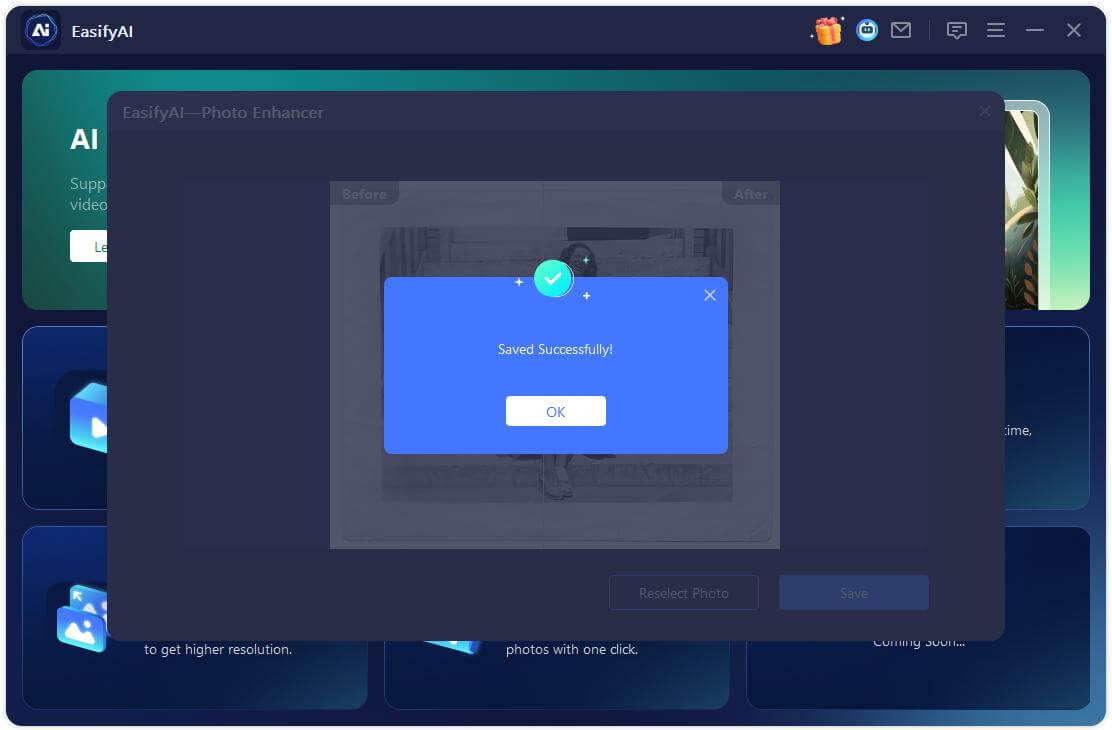Click the "EasifyAI—Photo Enhancer" window title

coord(223,113)
